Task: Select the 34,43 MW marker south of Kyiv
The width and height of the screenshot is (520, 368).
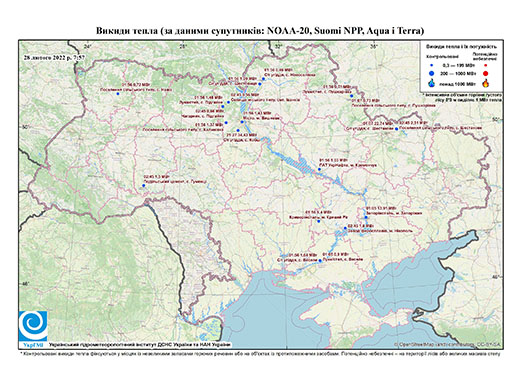Action: click(238, 130)
